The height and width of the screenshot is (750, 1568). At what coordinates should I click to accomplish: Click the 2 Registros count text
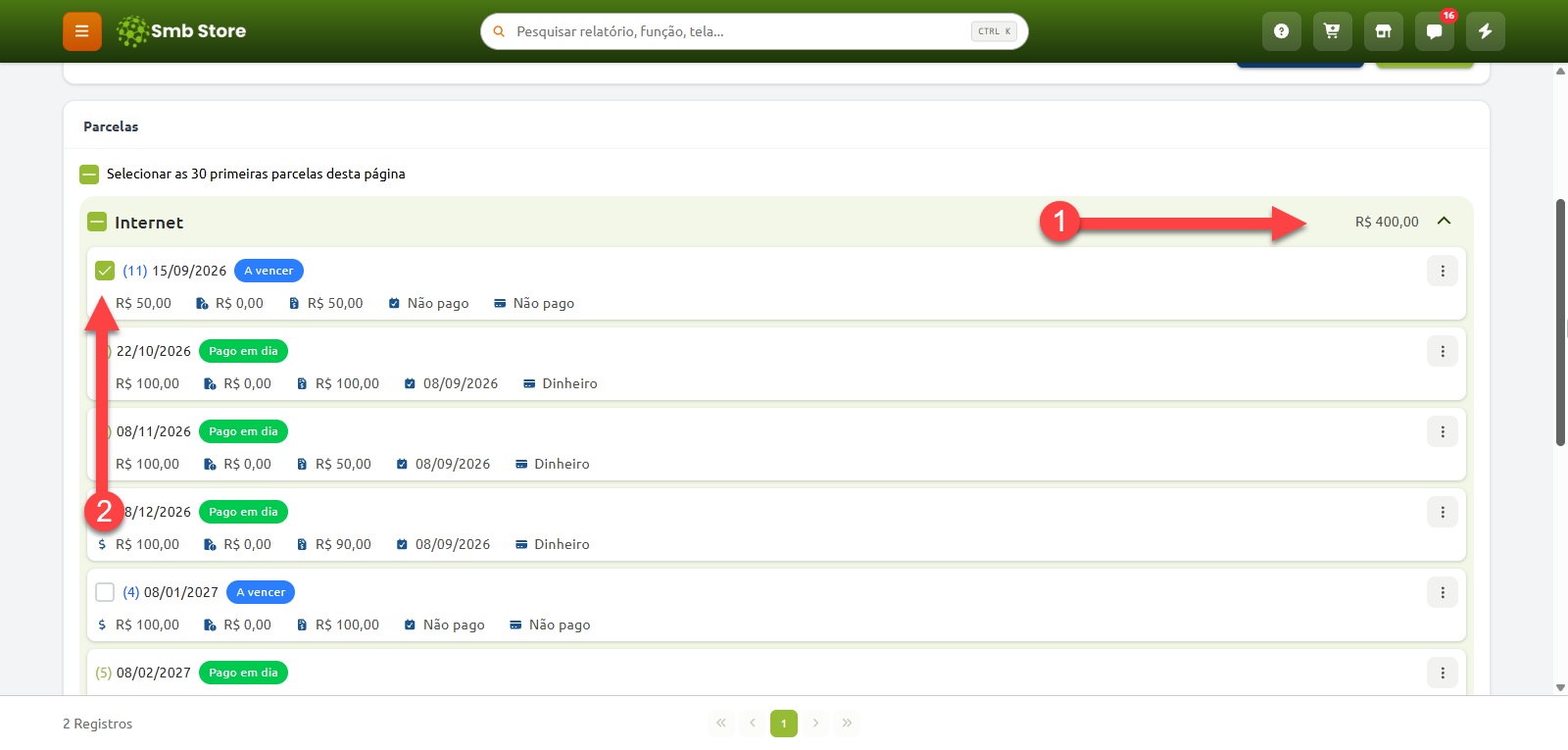(97, 724)
